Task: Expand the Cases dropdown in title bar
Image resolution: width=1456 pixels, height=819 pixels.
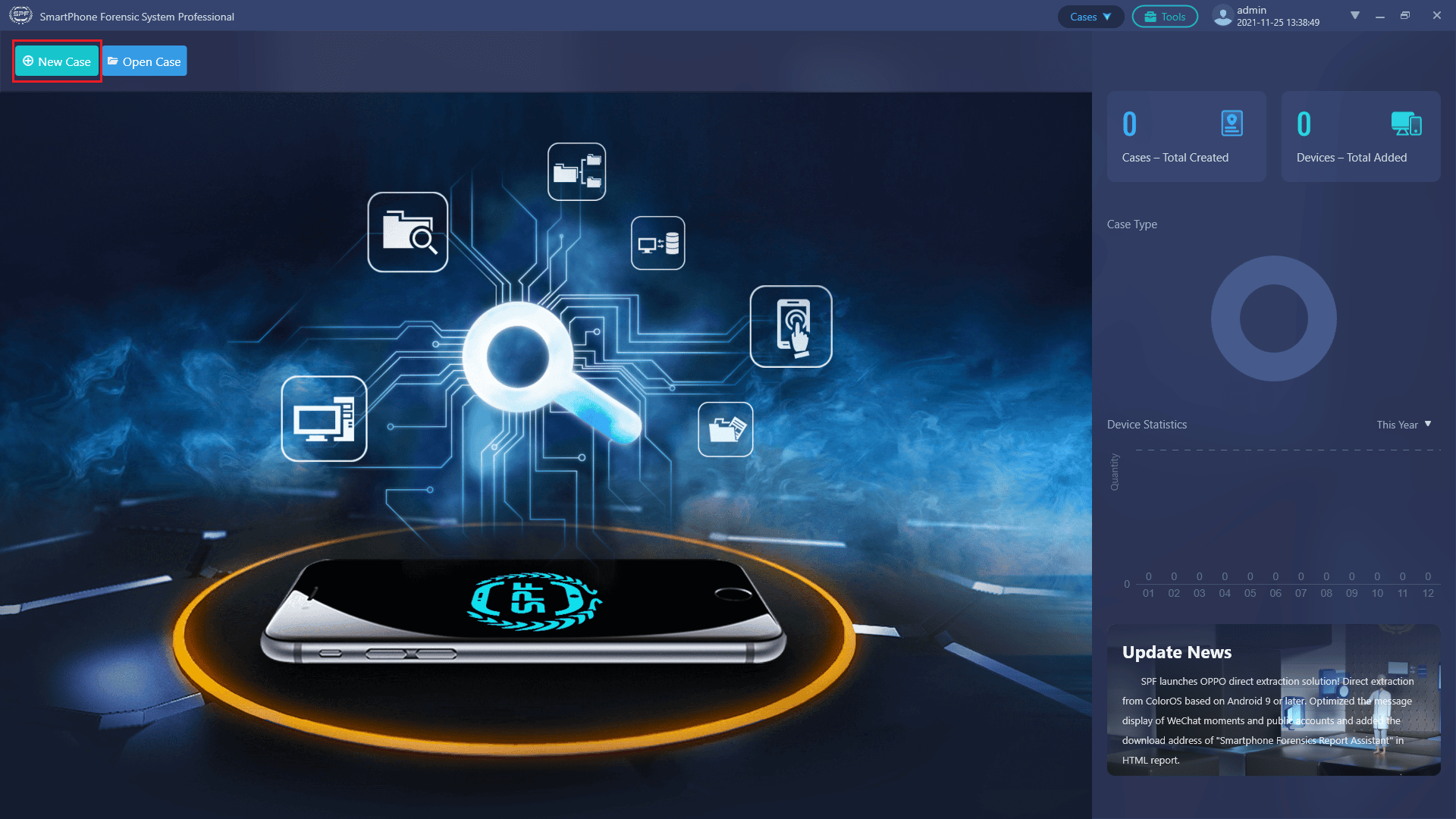Action: (x=1090, y=17)
